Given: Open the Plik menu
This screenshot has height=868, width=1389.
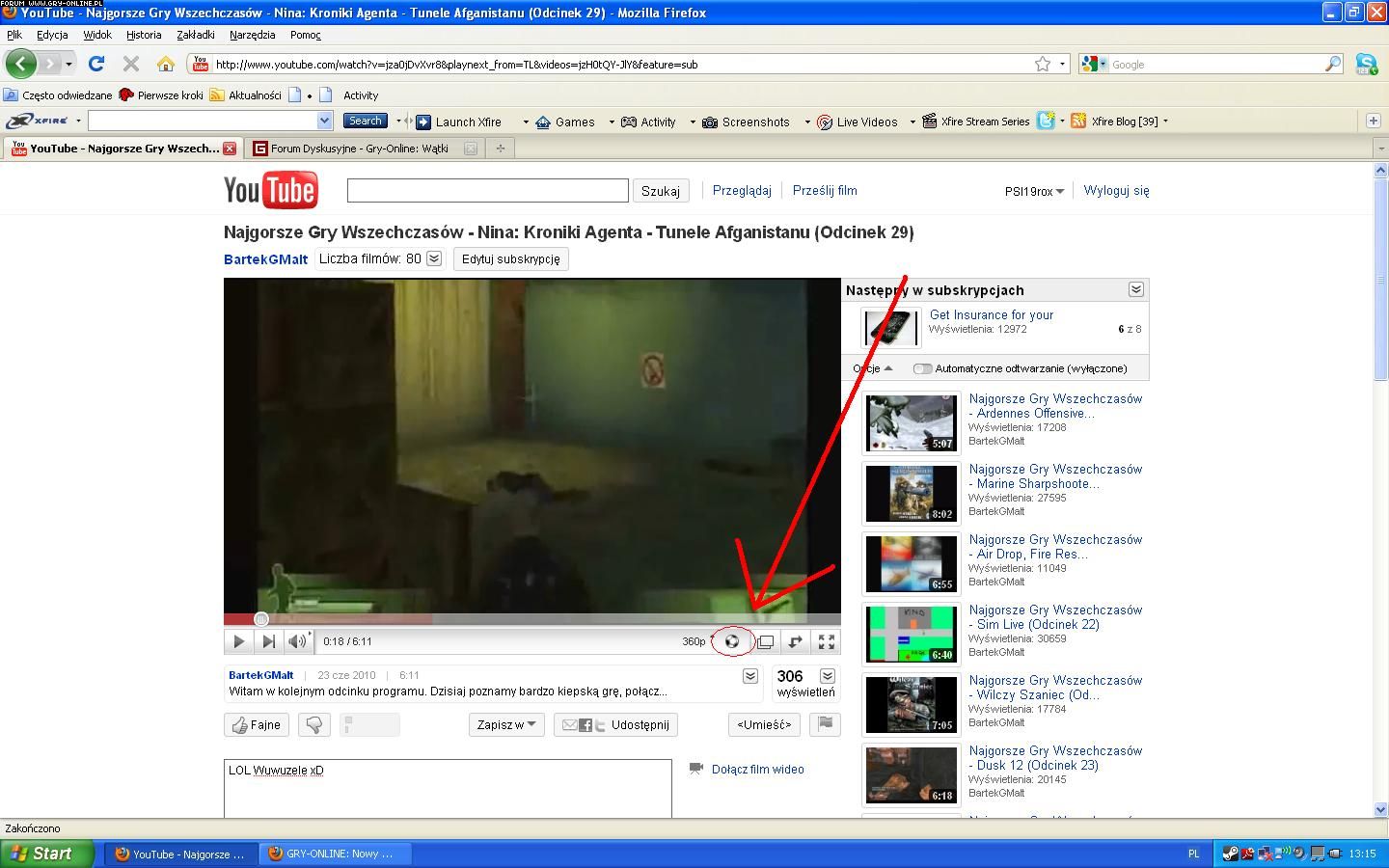Looking at the screenshot, I should pyautogui.click(x=14, y=35).
